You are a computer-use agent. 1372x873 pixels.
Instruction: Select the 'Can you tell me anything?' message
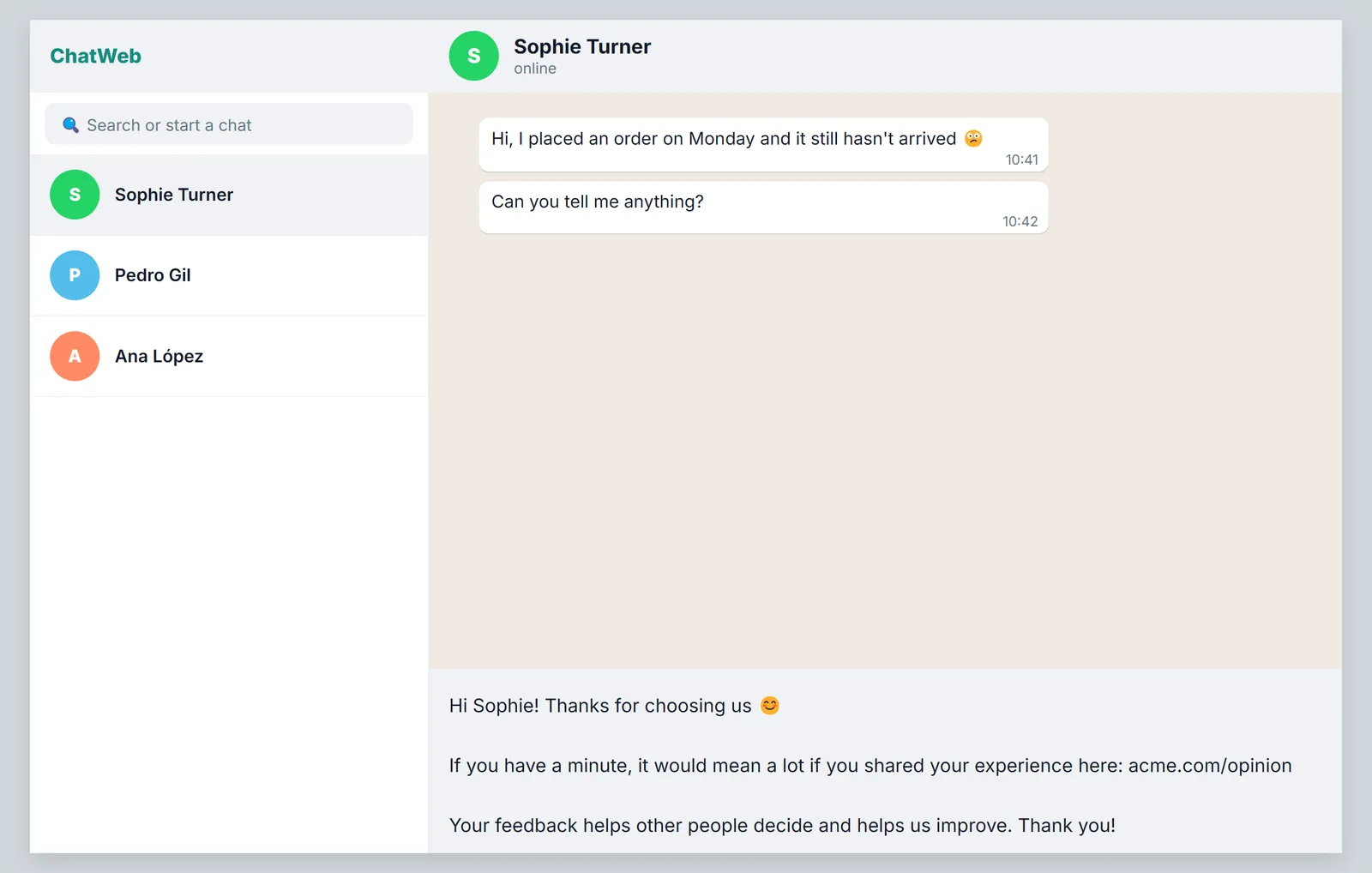(763, 207)
